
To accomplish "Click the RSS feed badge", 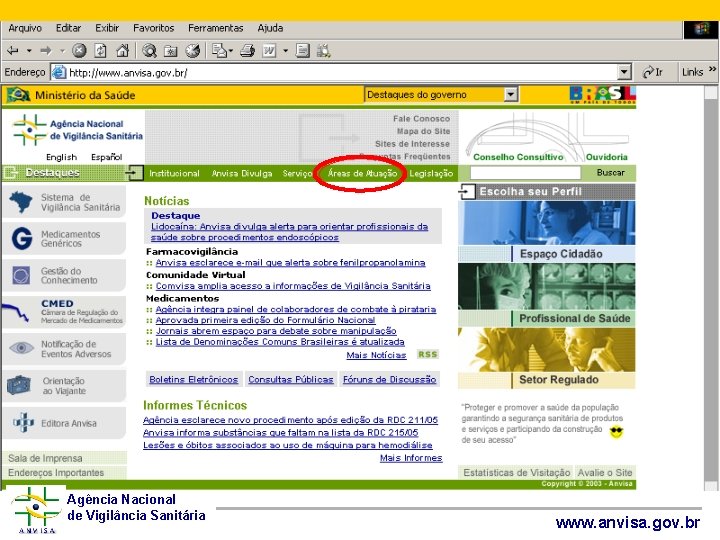I will click(x=428, y=354).
